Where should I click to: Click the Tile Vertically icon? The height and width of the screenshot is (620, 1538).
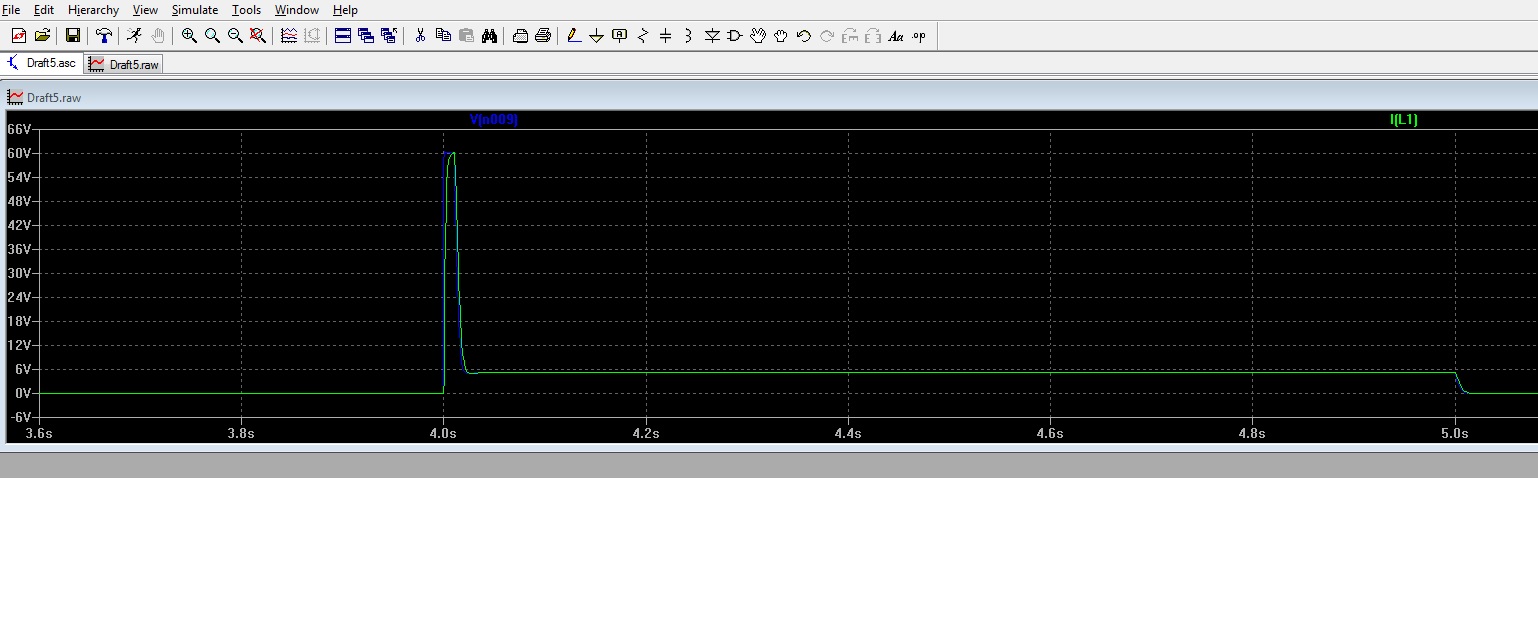(x=365, y=36)
